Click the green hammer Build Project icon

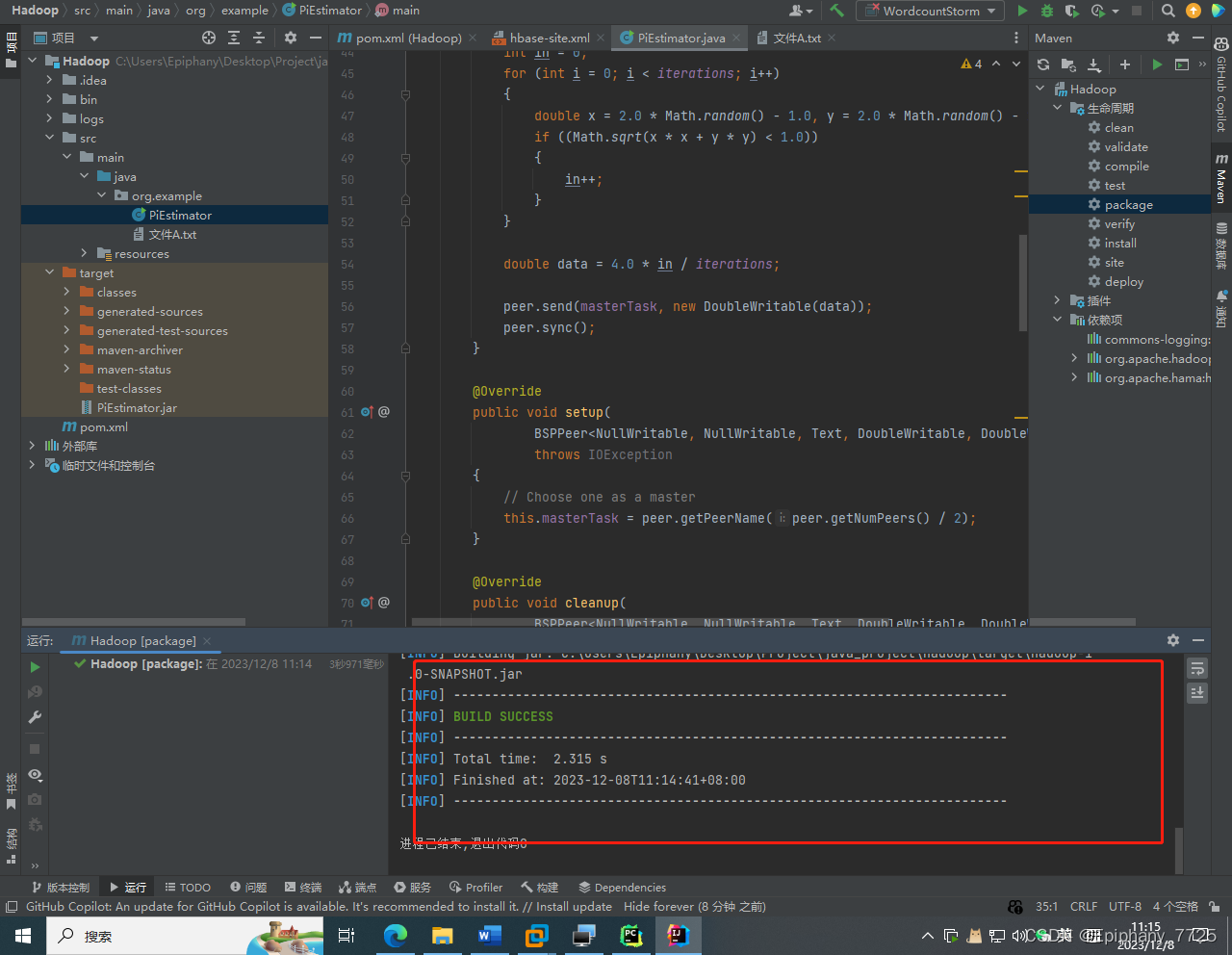click(836, 11)
